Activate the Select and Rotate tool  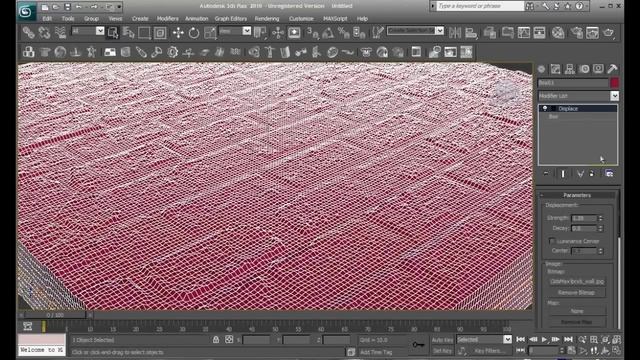pos(194,33)
